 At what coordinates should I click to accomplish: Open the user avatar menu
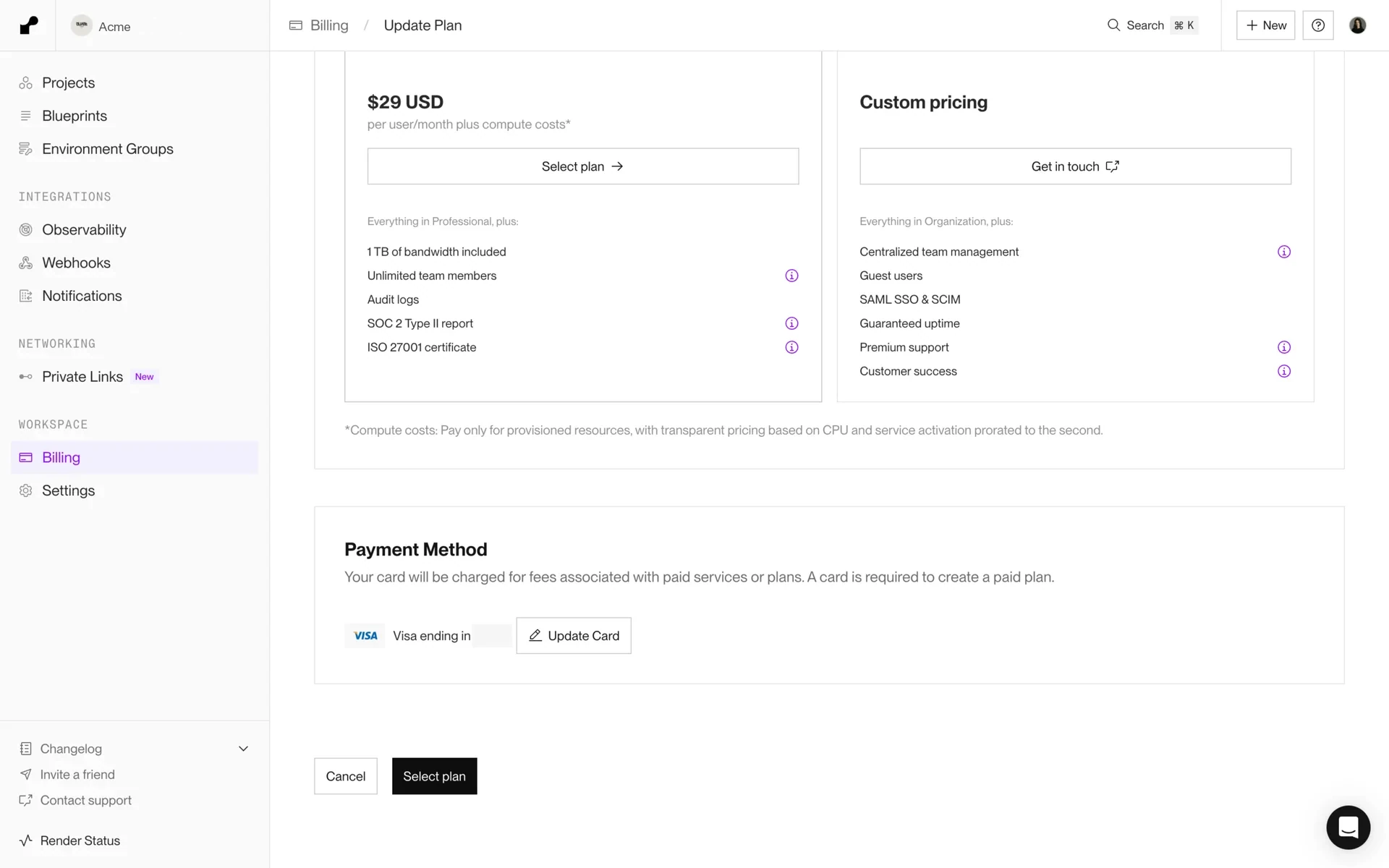pyautogui.click(x=1358, y=25)
